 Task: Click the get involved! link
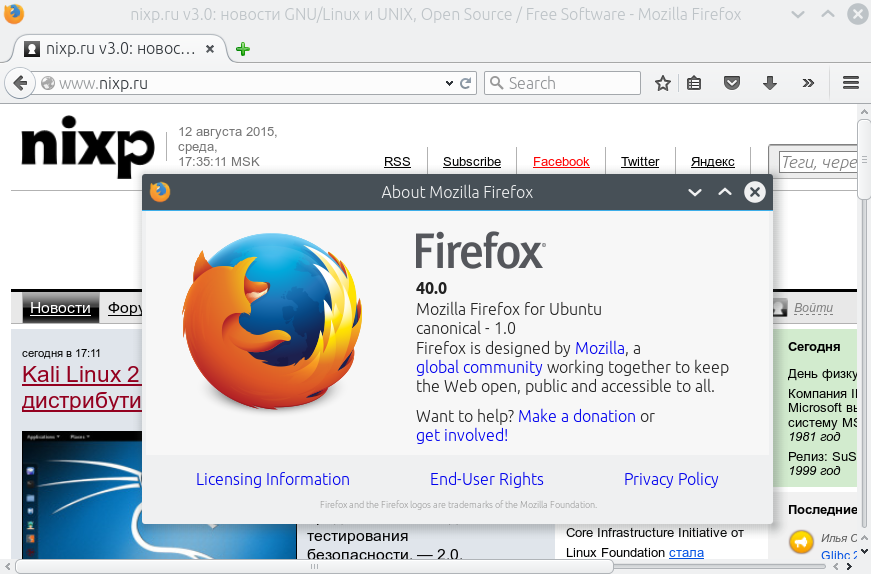click(462, 435)
